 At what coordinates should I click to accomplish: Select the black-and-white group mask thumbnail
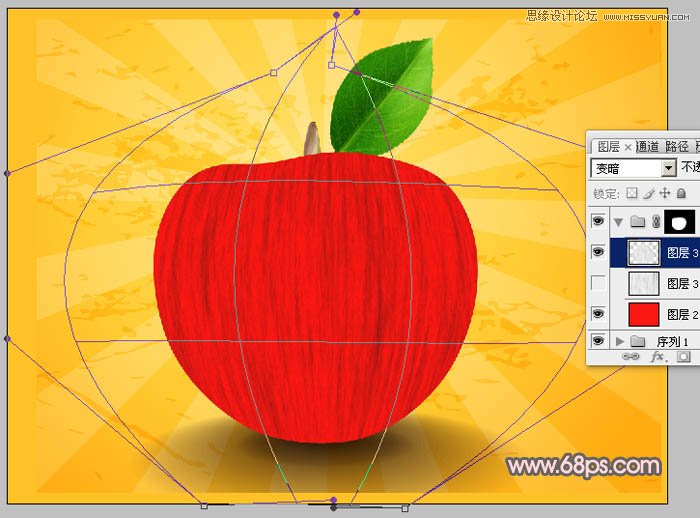(679, 222)
